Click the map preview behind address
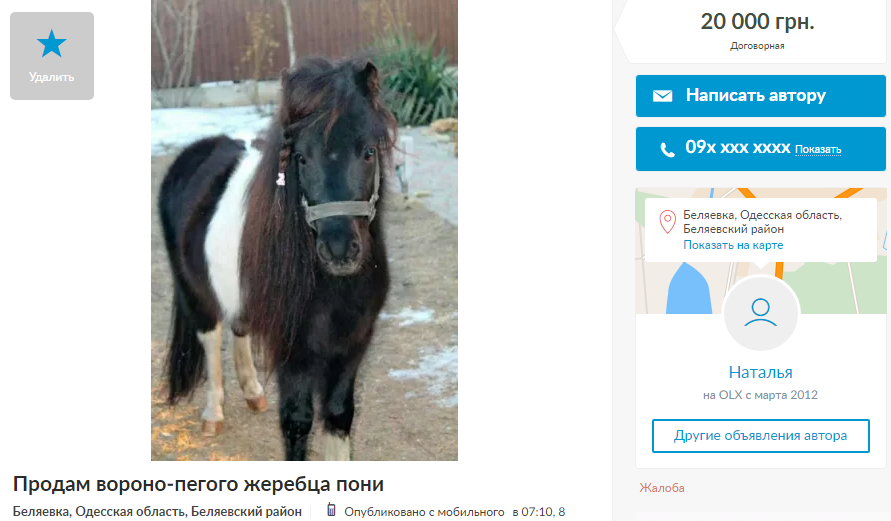 click(760, 251)
